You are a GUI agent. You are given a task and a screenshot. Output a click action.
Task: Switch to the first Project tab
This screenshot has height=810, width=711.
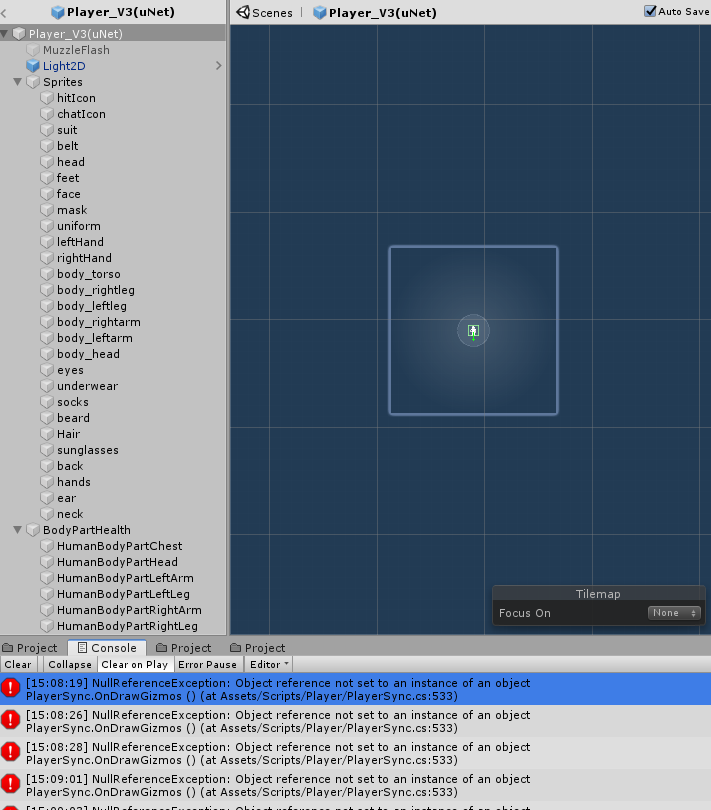[x=30, y=648]
